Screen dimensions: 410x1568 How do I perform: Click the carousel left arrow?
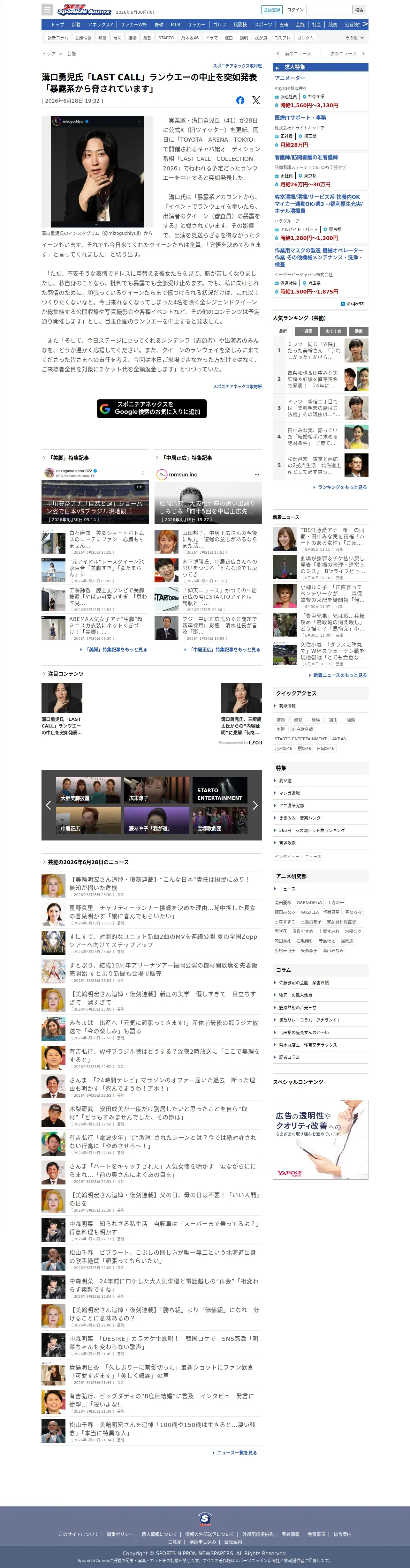[48, 805]
